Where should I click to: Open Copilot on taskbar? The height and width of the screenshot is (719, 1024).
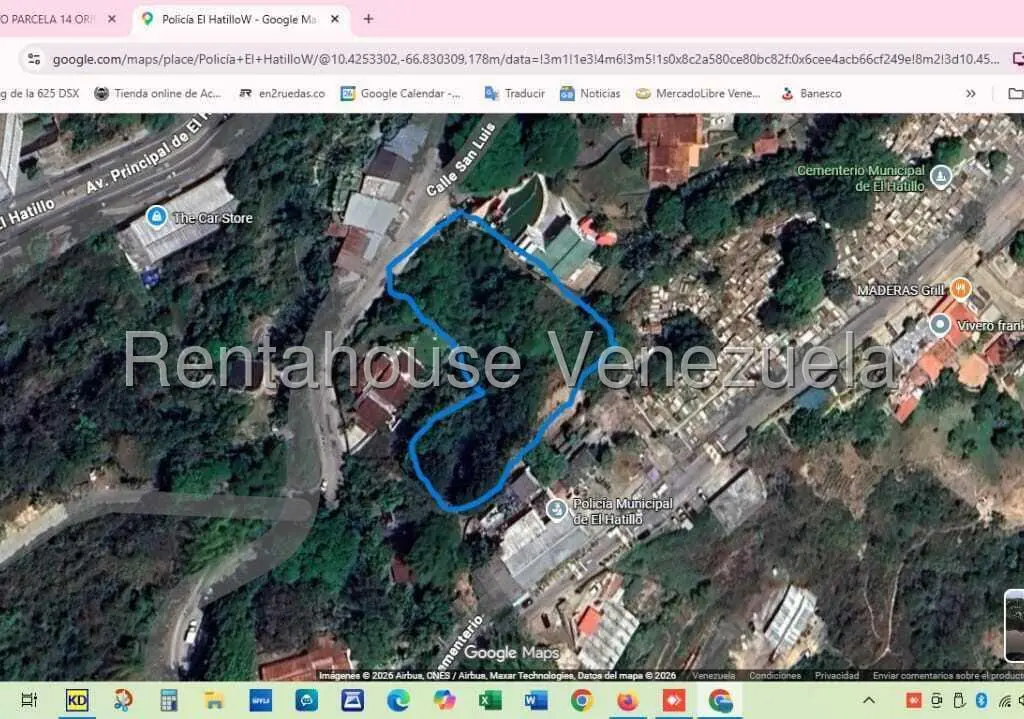444,701
